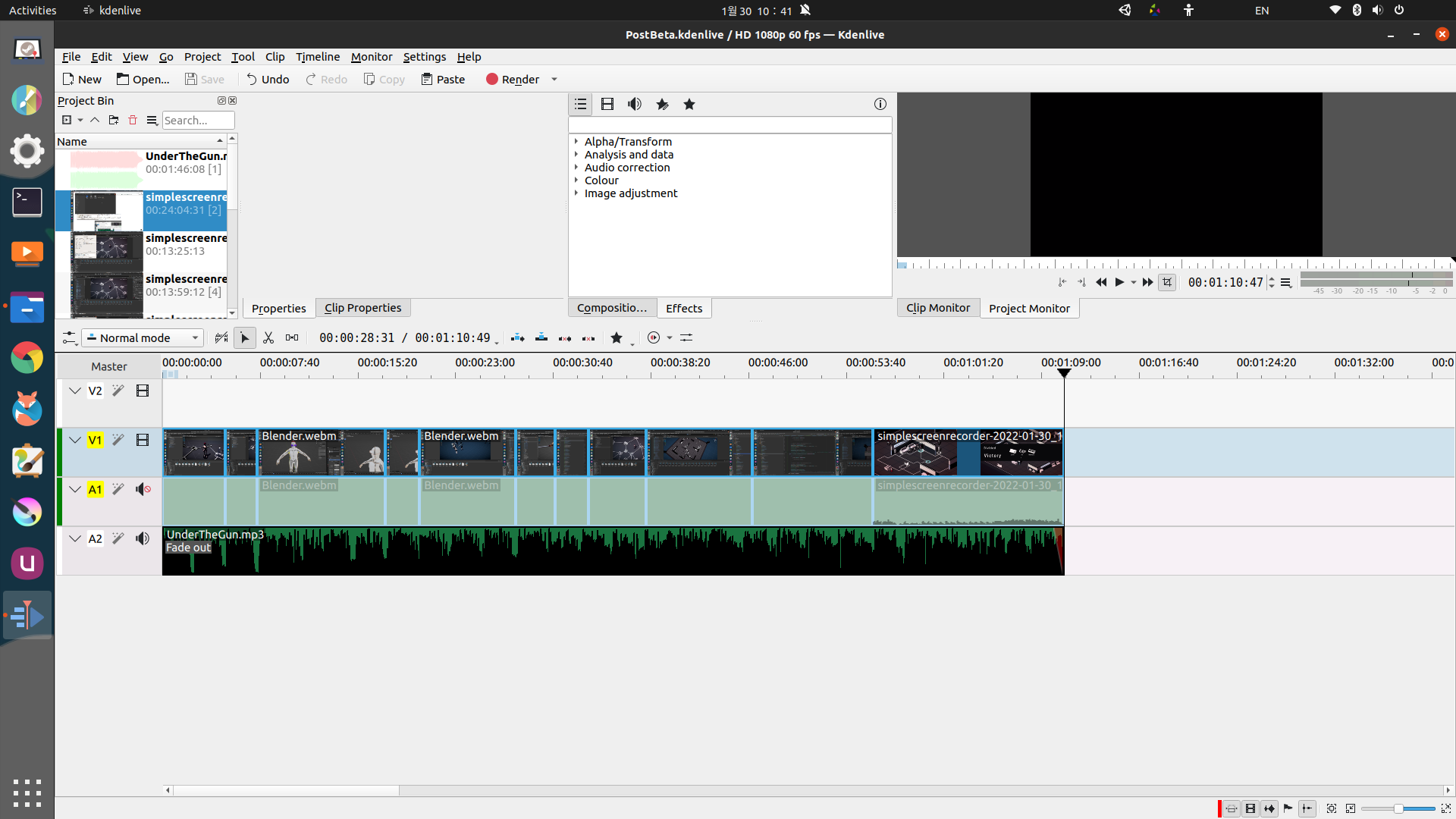Toggle effects on track A2
The image size is (1456, 819).
coord(118,538)
